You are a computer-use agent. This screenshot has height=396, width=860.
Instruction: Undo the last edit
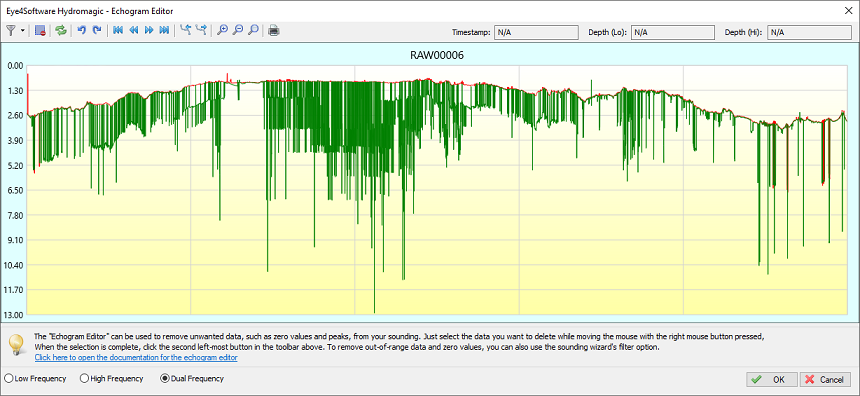click(82, 31)
